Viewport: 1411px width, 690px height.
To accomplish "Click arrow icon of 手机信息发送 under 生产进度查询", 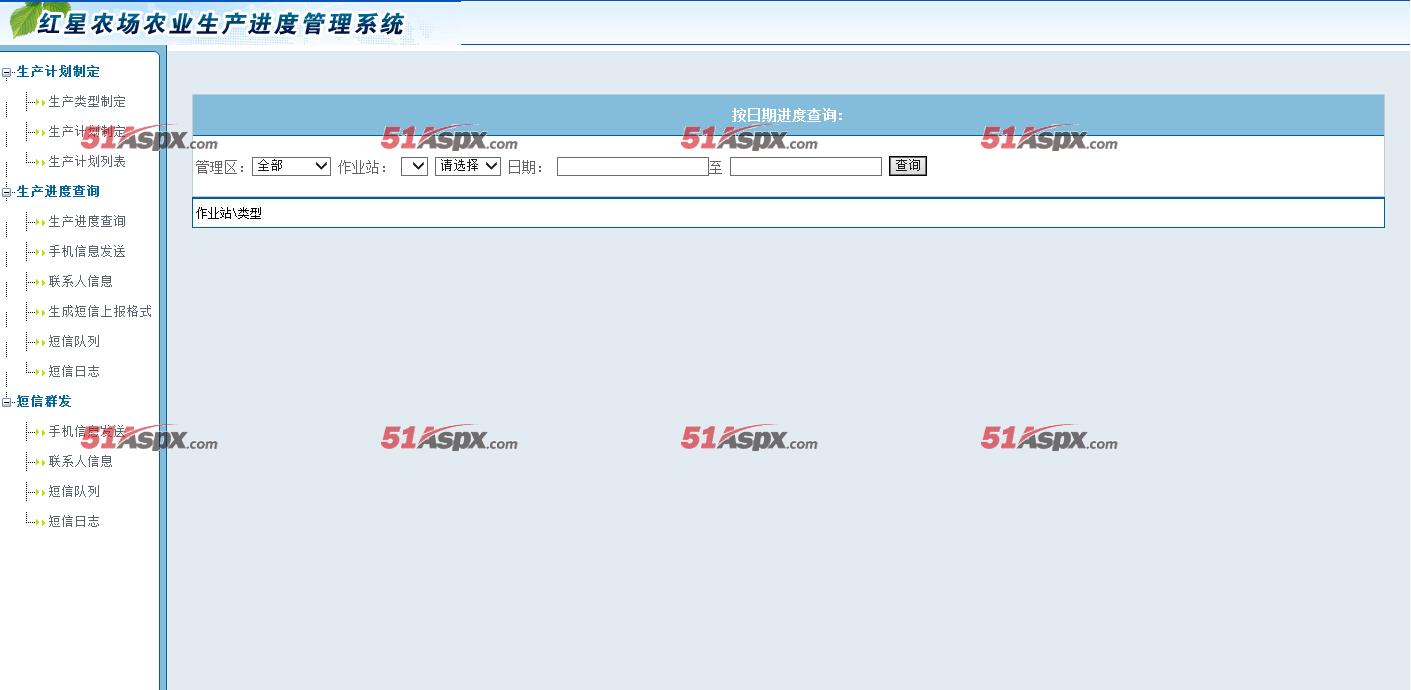I will (39, 252).
